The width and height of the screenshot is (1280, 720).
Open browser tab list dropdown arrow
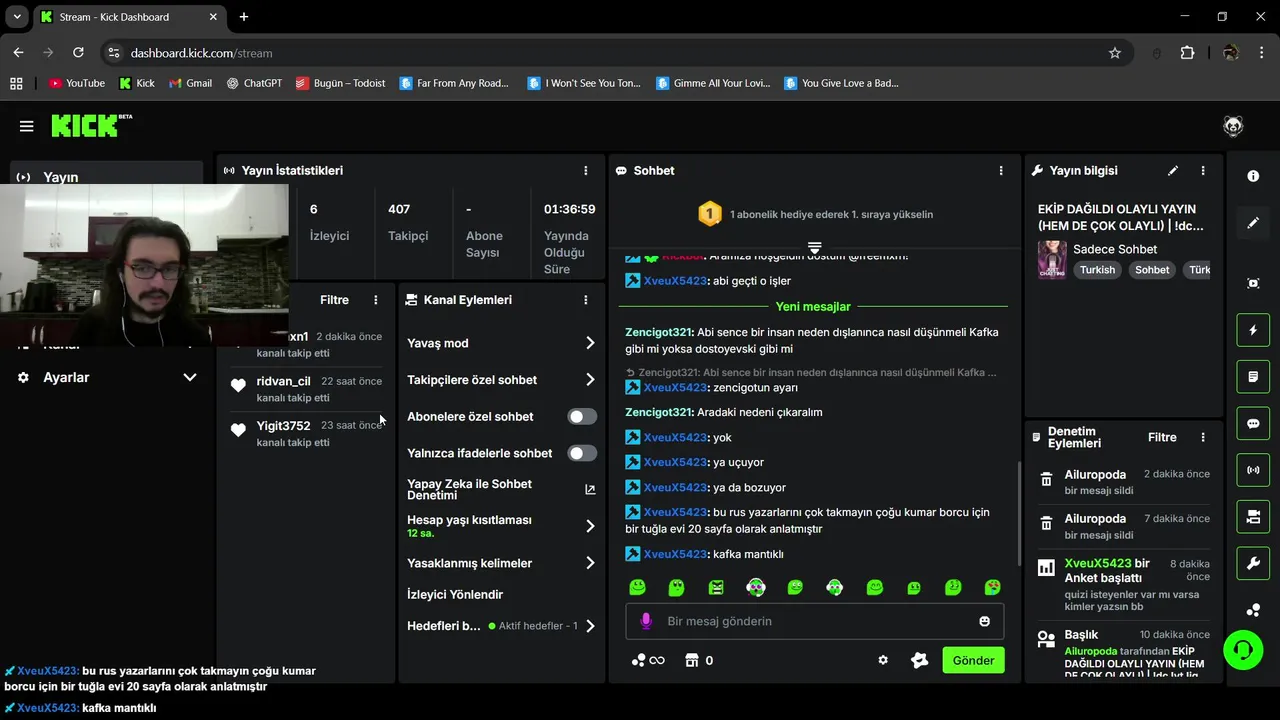tap(17, 17)
